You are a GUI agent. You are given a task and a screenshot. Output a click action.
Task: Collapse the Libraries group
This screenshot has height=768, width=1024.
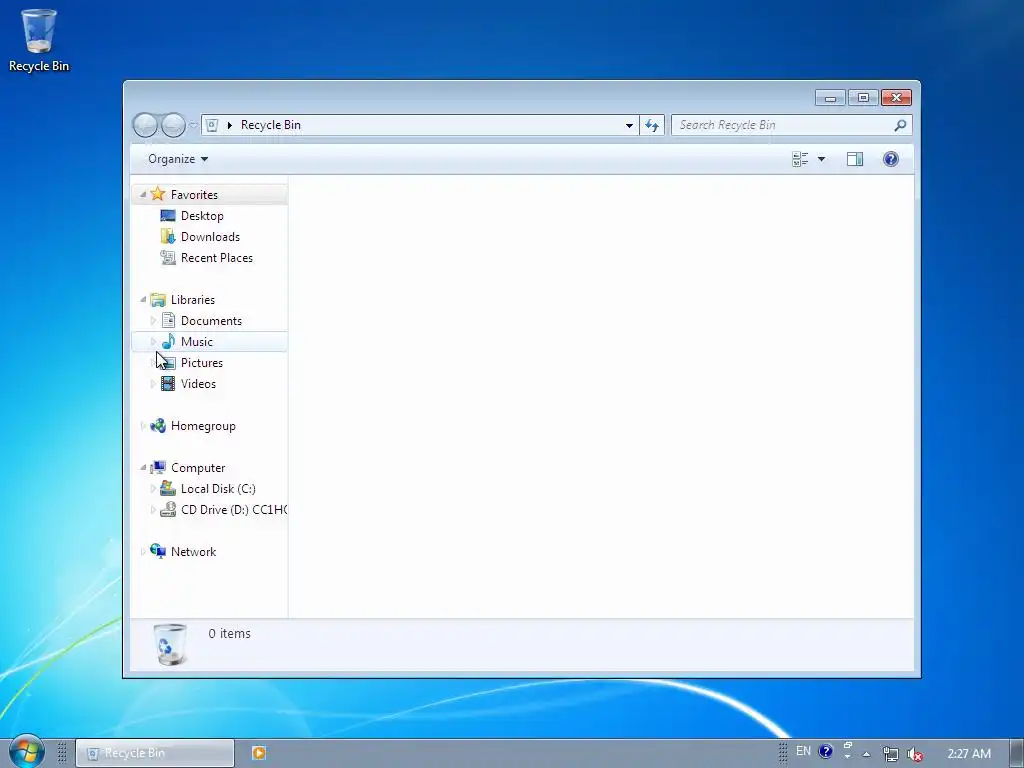pyautogui.click(x=143, y=300)
